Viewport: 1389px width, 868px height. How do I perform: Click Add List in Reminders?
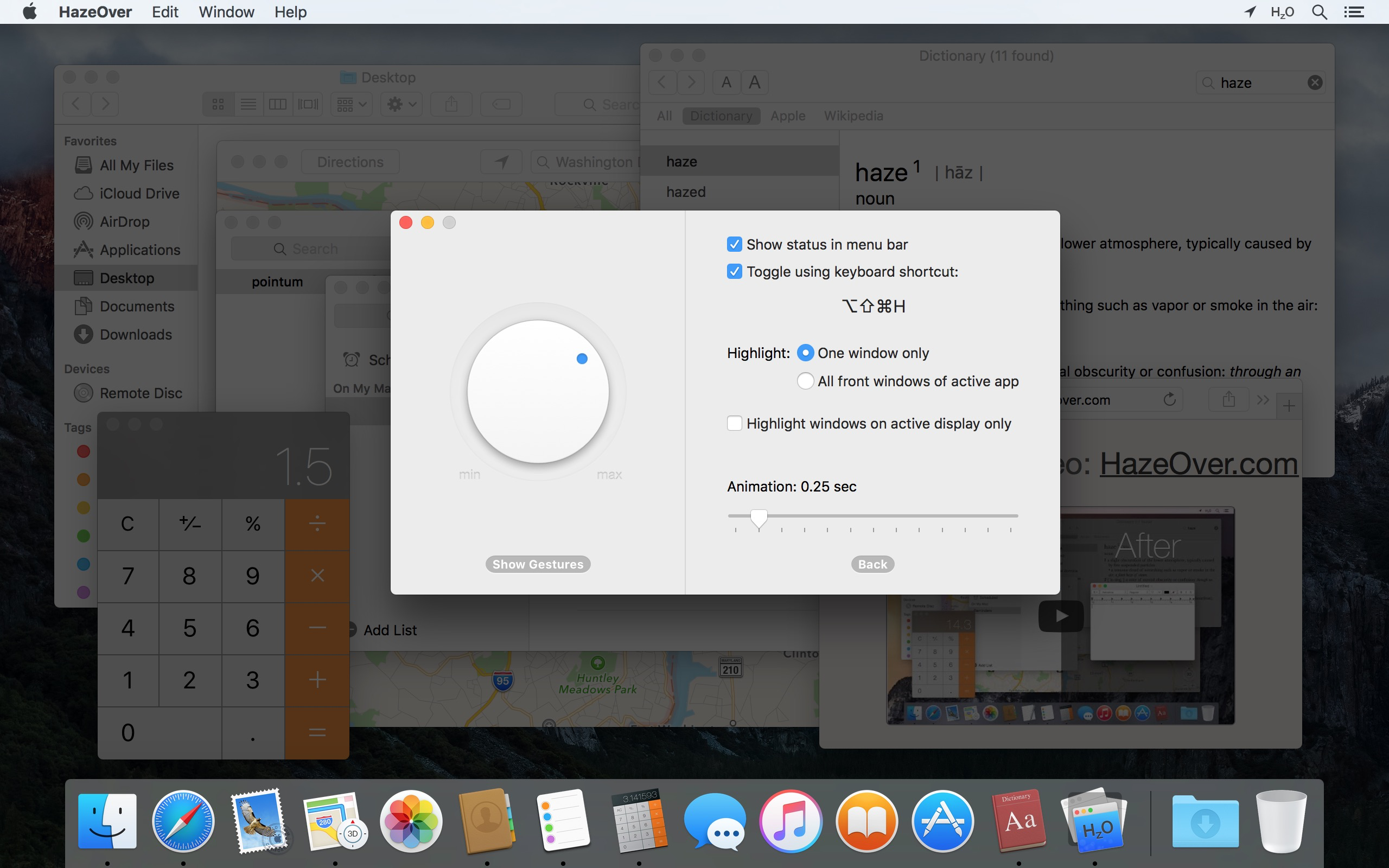pos(390,630)
